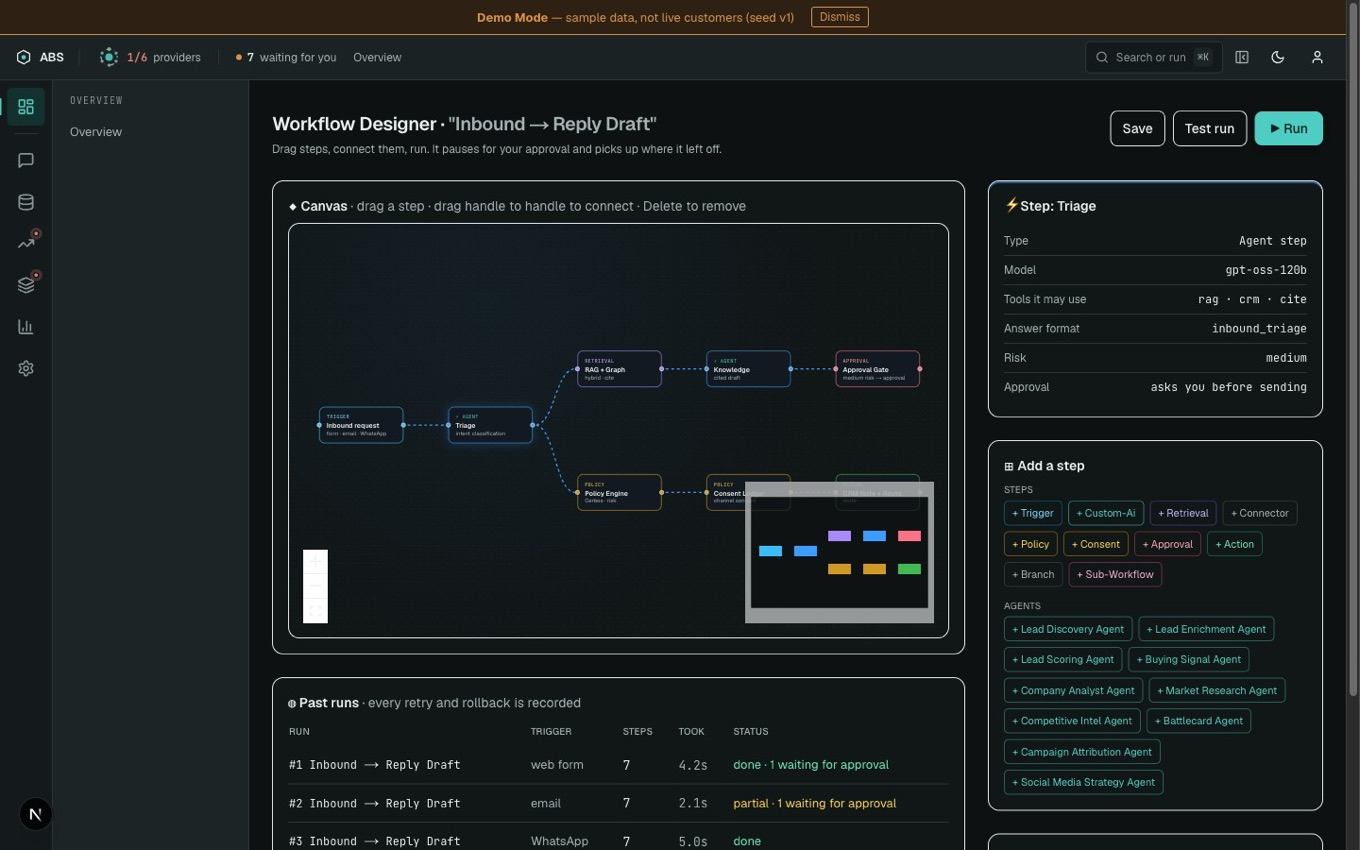The height and width of the screenshot is (850, 1360).
Task: Open the settings gear icon in sidebar
Action: (26, 368)
